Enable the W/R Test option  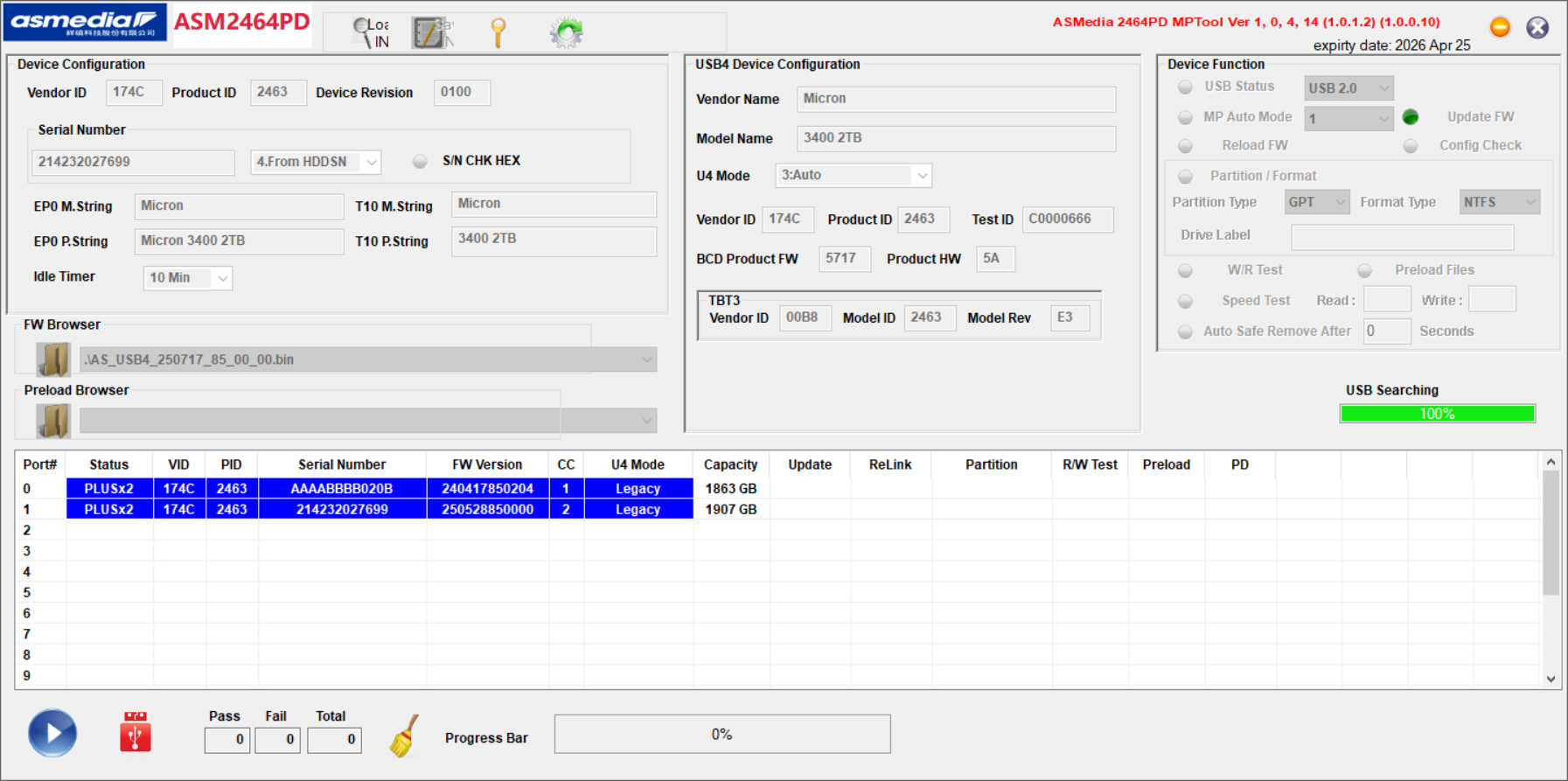(x=1185, y=270)
